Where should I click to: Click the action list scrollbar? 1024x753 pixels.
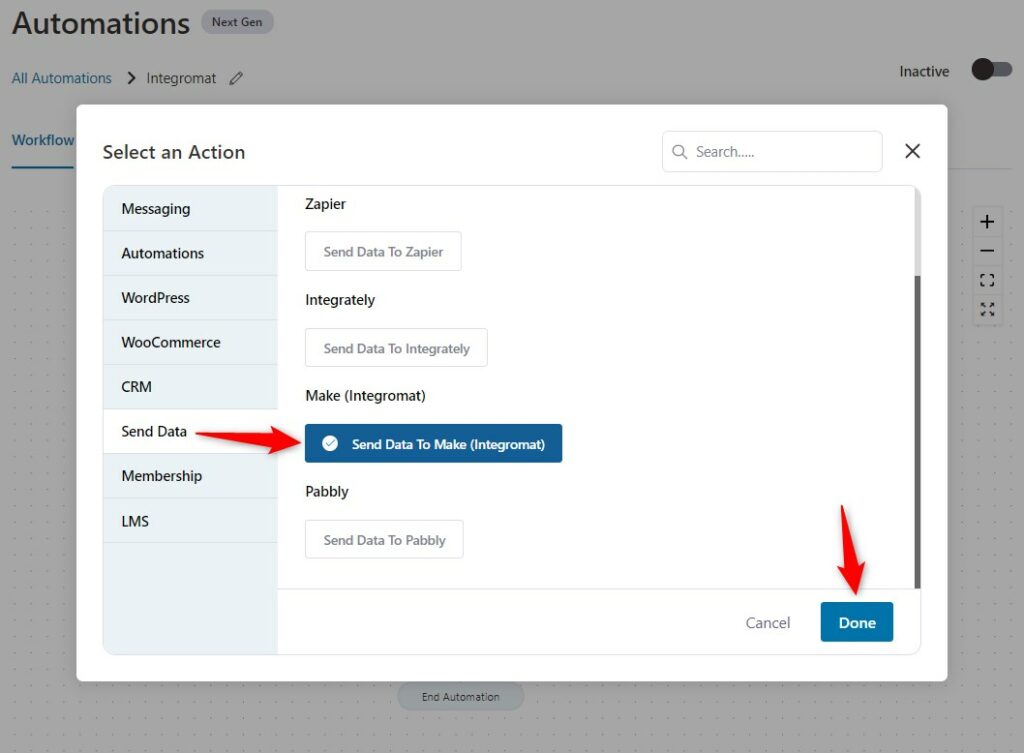click(917, 431)
